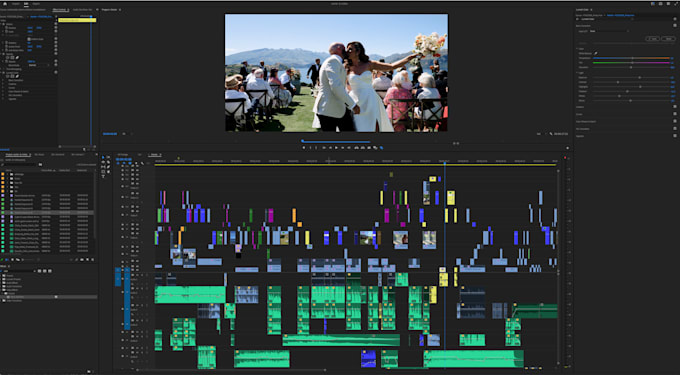This screenshot has height=375, width=680.
Task: Pick the Hand tool
Action: pos(108,172)
